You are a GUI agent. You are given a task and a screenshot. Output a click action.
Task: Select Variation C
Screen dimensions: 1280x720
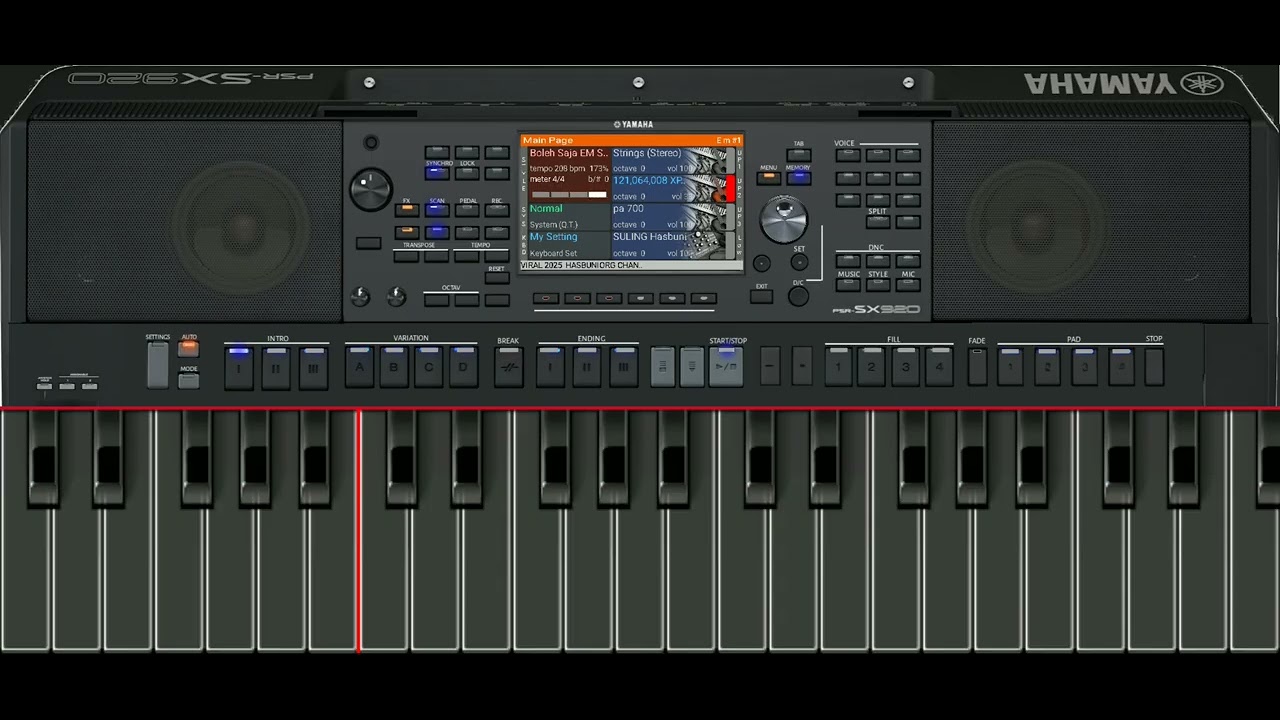pyautogui.click(x=429, y=366)
